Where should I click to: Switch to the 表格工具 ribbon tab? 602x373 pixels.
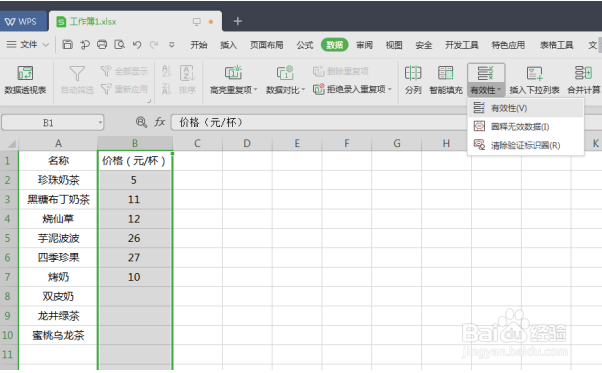tap(556, 45)
